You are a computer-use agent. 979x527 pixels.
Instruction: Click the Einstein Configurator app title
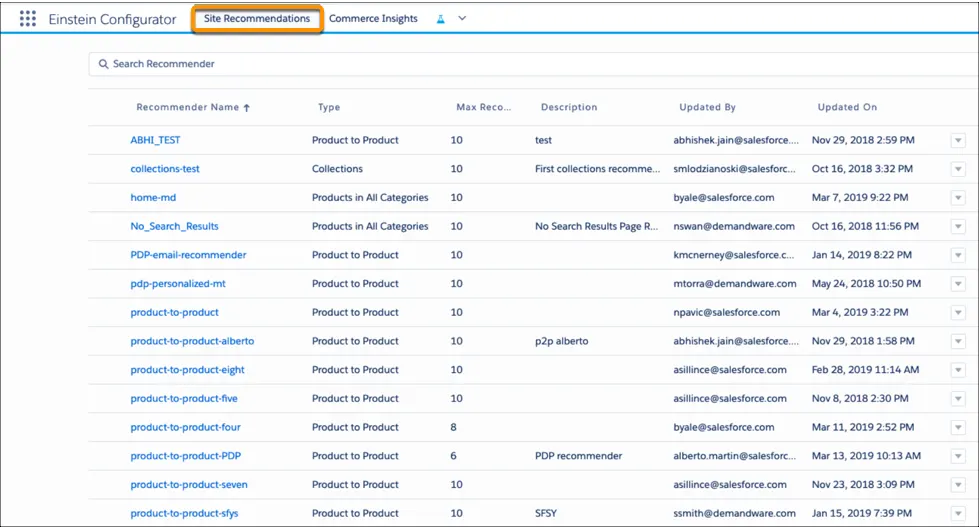(112, 19)
